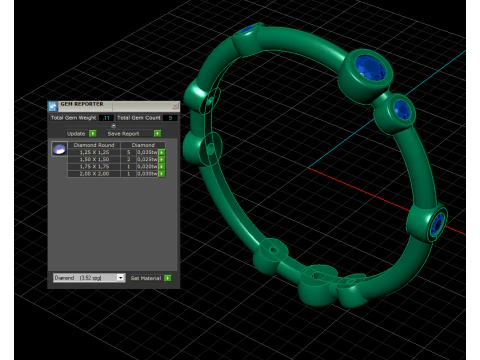Click the green Save Report arrow button
The width and height of the screenshot is (480, 360).
[x=158, y=133]
